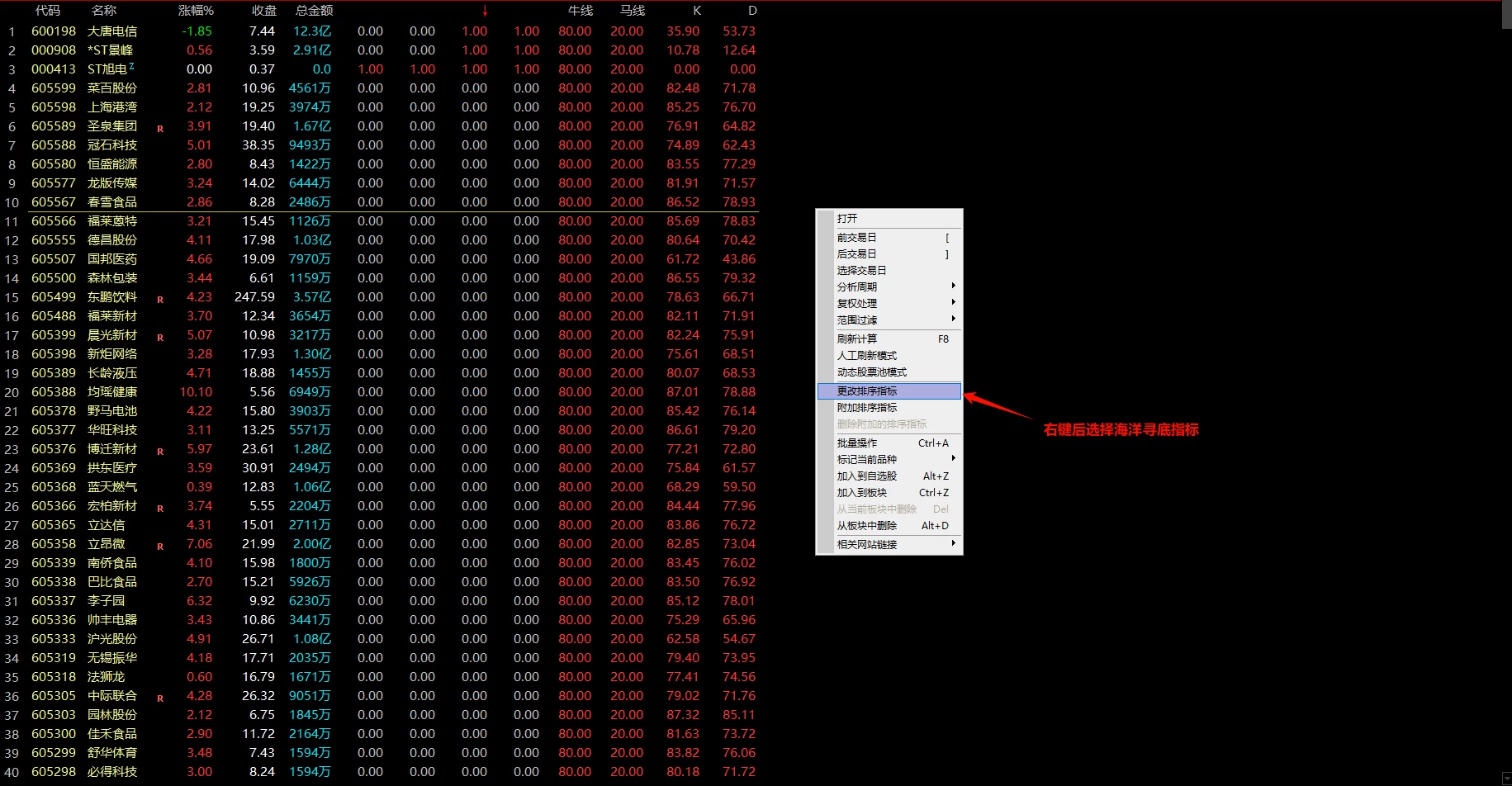Click 刷新计算 menu item

pyautogui.click(x=898, y=339)
